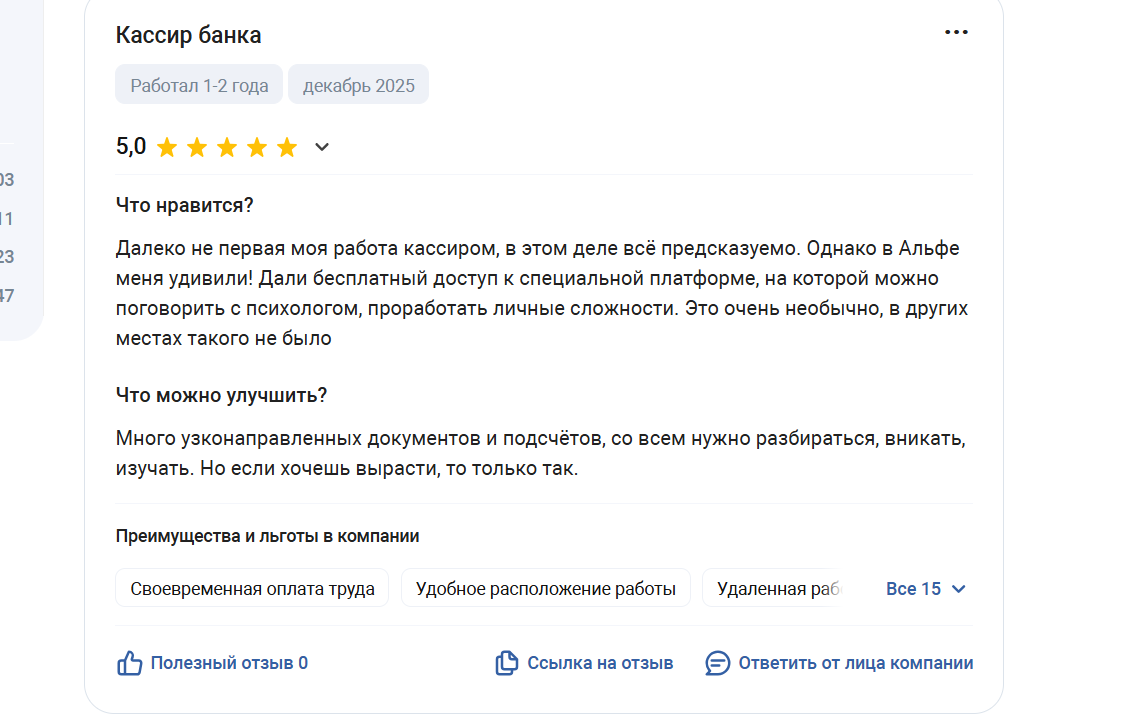Click the "Своевременная оплата труда" benefit chip
1145x715 pixels.
[252, 589]
